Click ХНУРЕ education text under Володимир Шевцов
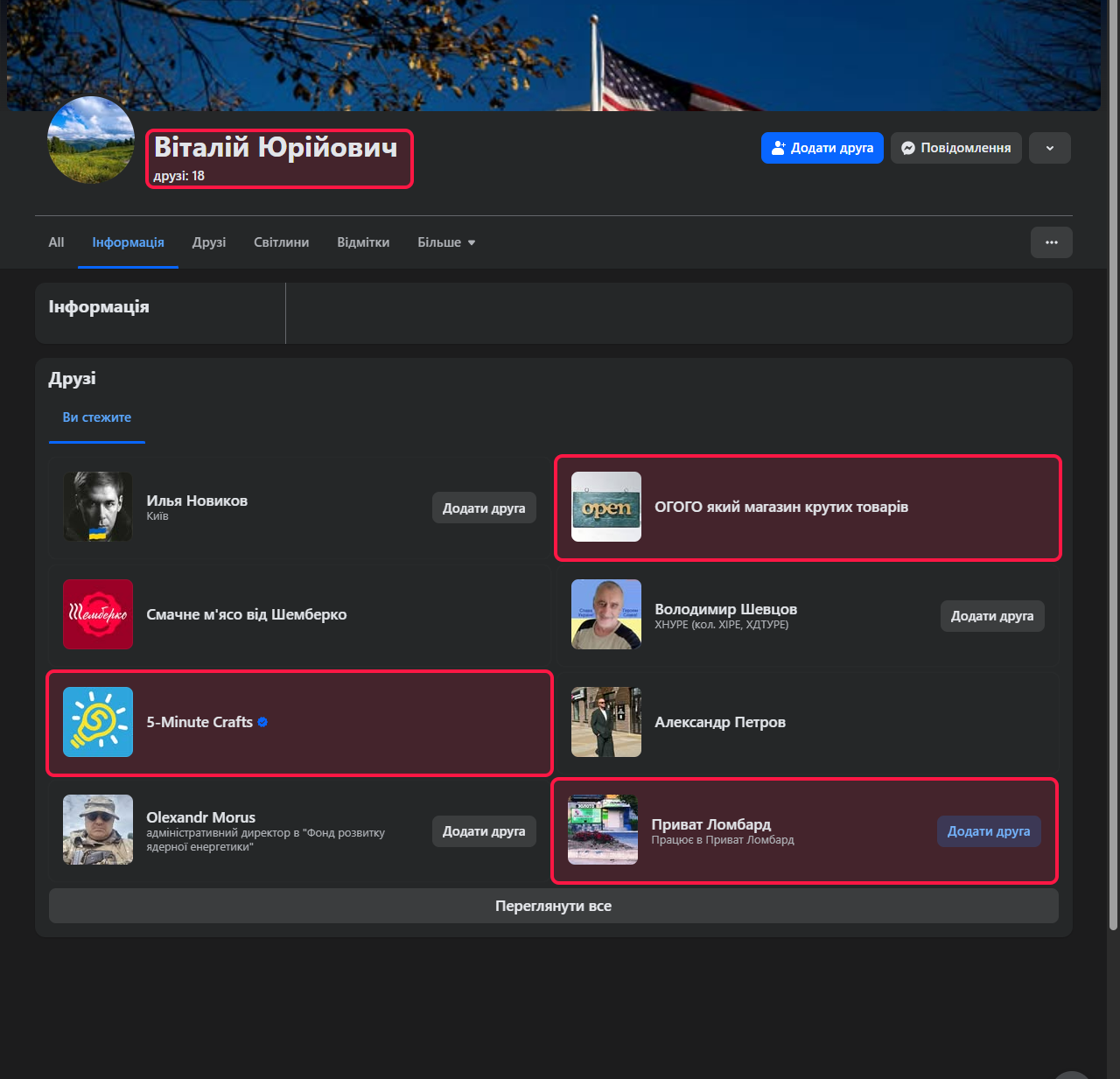 coord(722,625)
